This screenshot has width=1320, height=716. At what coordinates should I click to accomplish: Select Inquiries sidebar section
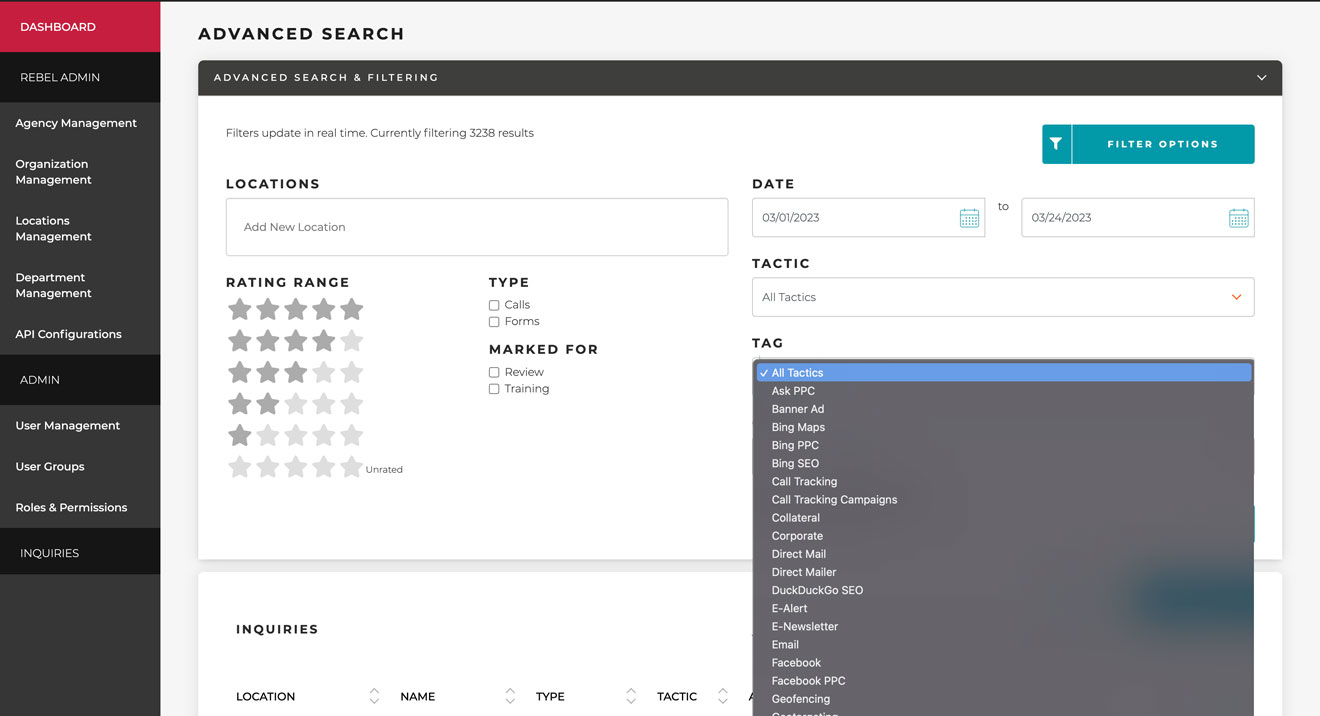(80, 553)
